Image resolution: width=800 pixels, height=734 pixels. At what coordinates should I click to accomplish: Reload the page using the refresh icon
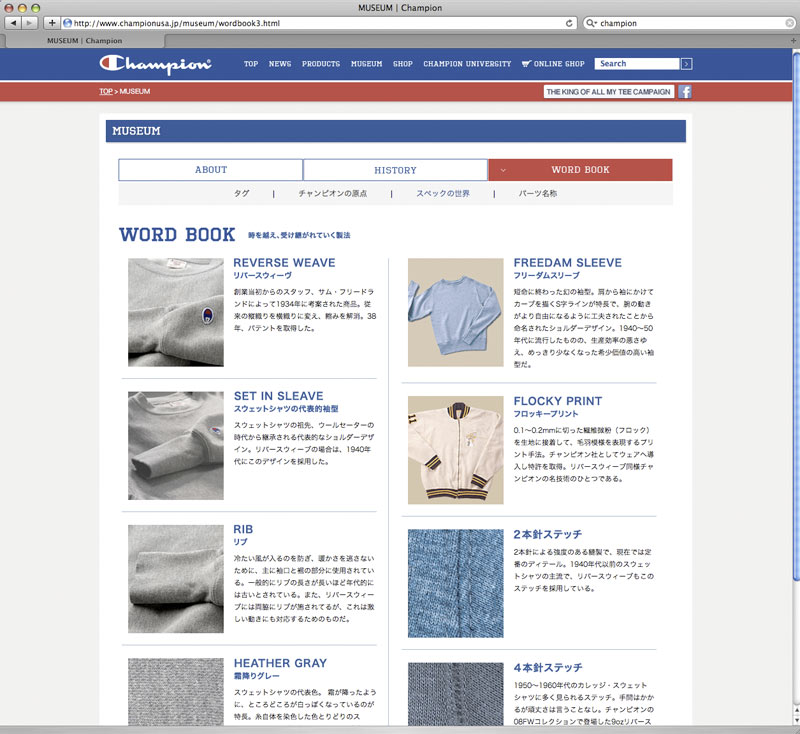coord(569,22)
